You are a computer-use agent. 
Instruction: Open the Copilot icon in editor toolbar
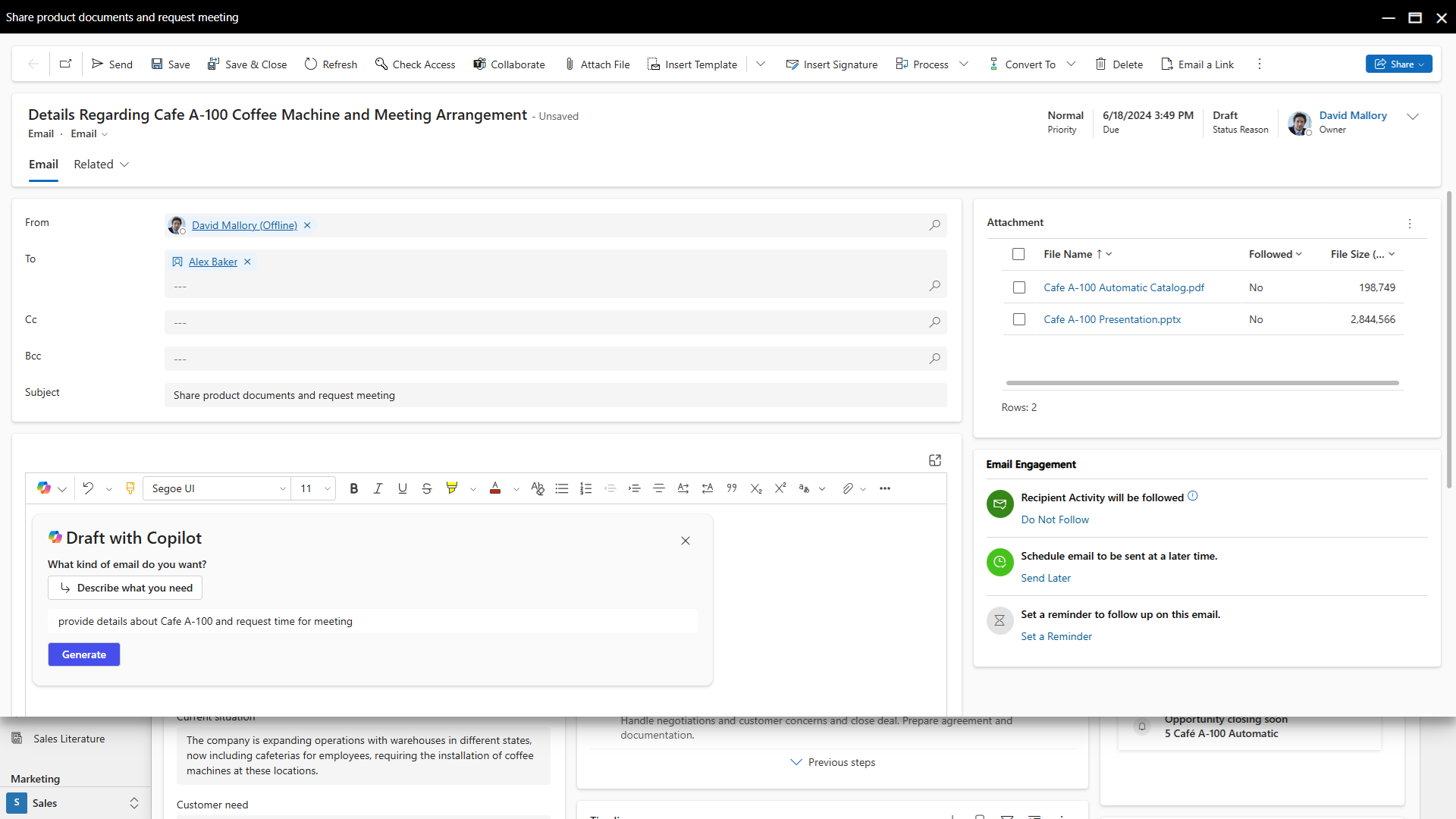click(44, 488)
